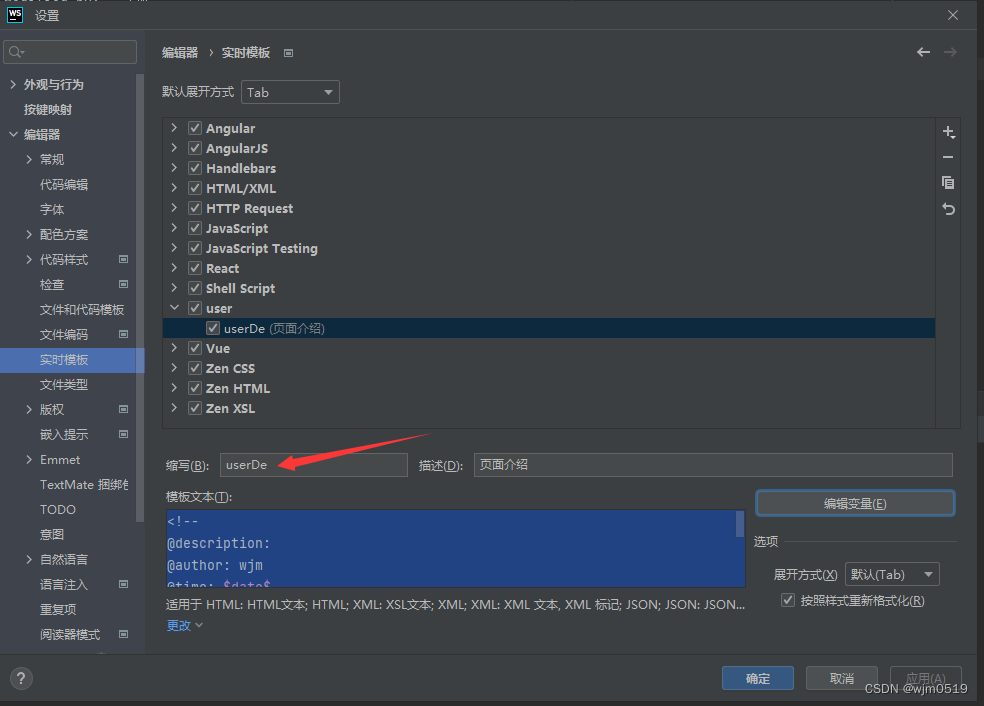Select the Zen XSL group row
Image resolution: width=984 pixels, height=706 pixels.
[x=548, y=408]
